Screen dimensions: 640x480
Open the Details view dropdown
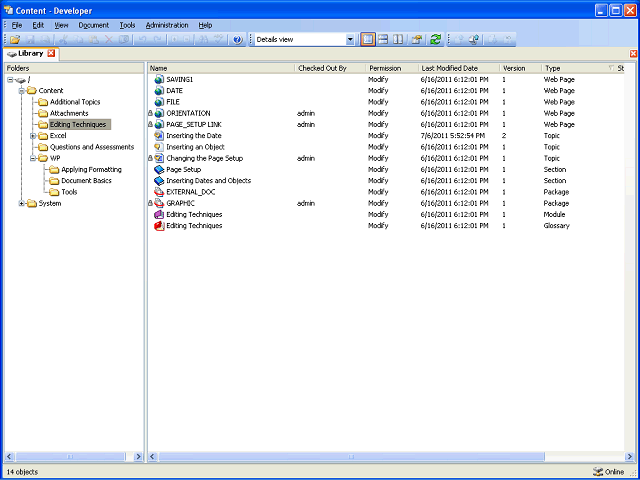350,40
